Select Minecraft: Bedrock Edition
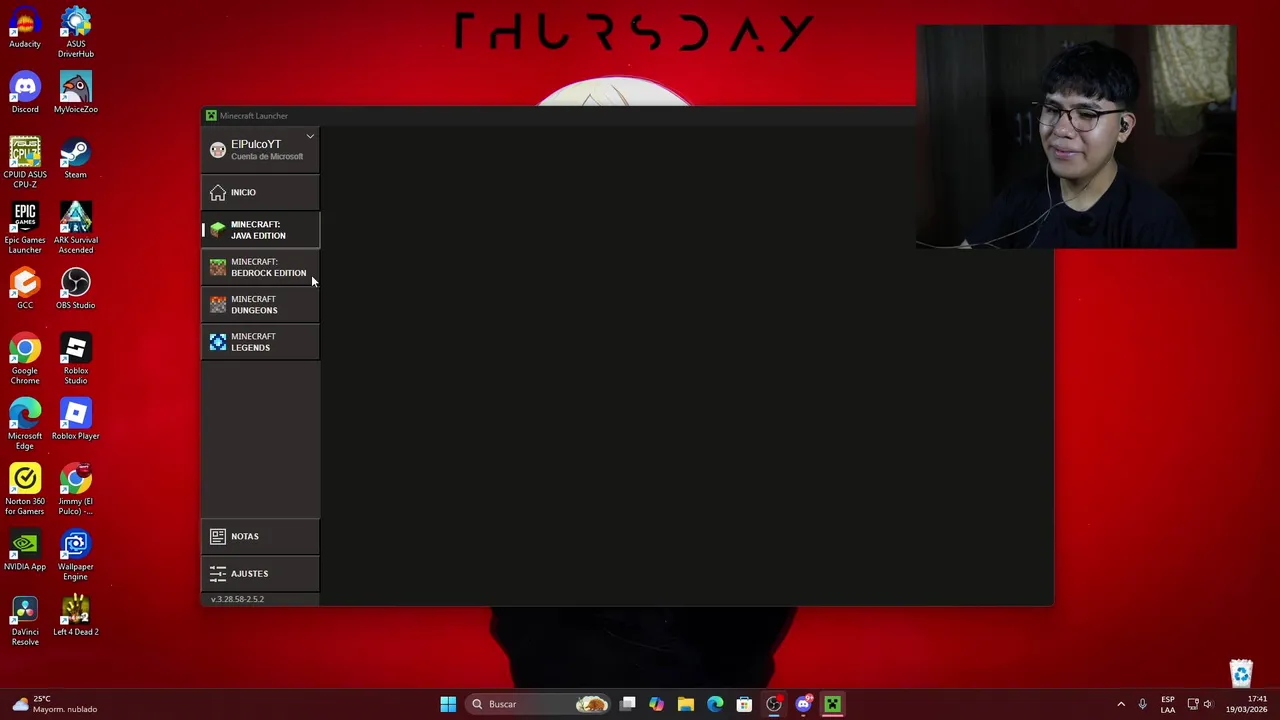 [x=261, y=267]
